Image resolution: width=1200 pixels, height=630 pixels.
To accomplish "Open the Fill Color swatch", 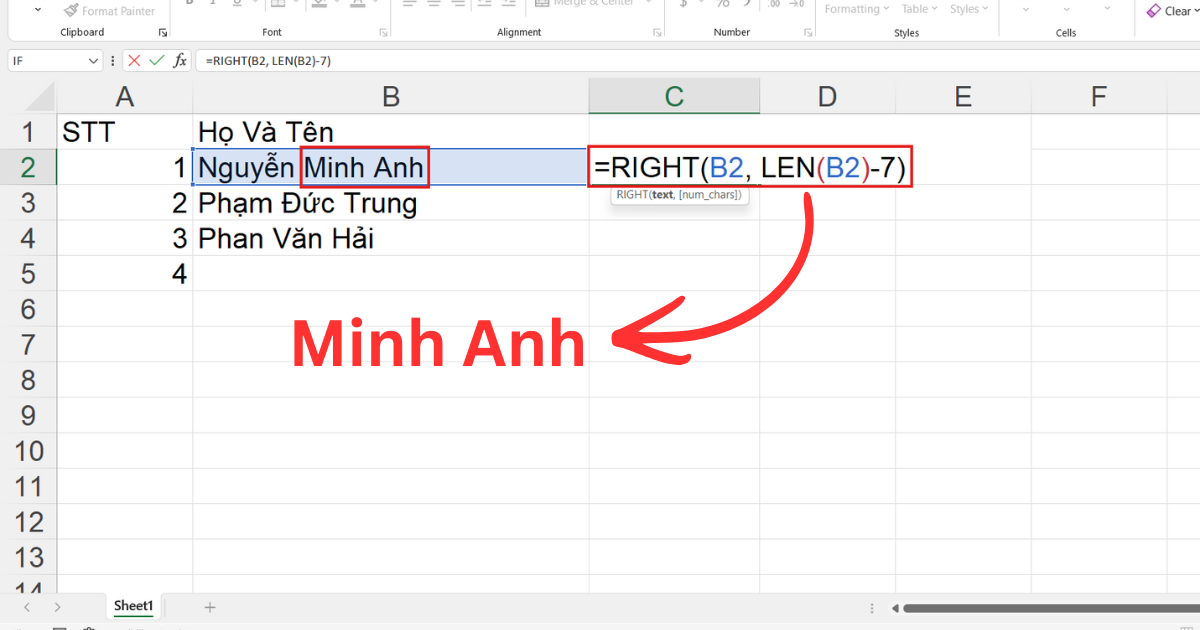I will [320, 5].
